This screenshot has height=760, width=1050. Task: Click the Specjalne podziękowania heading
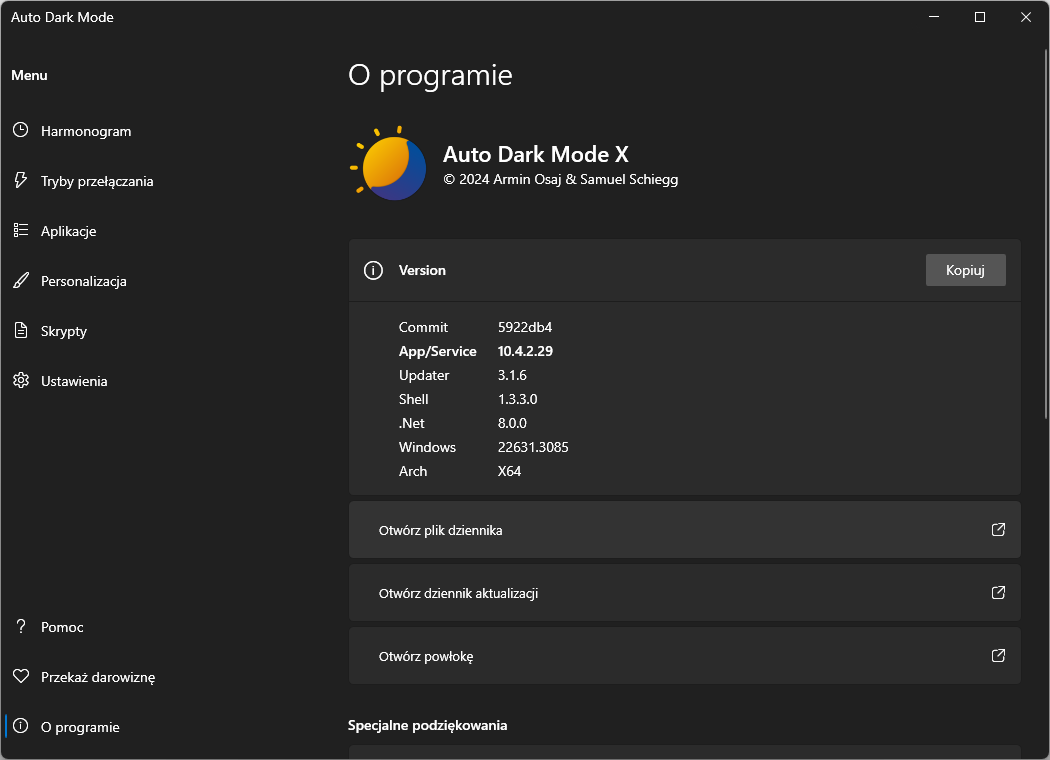[427, 726]
